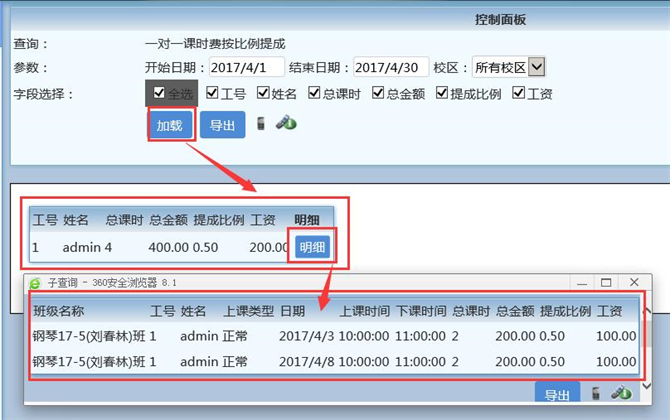Edit the 结束日期 field 2017/4/30
The height and width of the screenshot is (420, 670).
[x=391, y=67]
